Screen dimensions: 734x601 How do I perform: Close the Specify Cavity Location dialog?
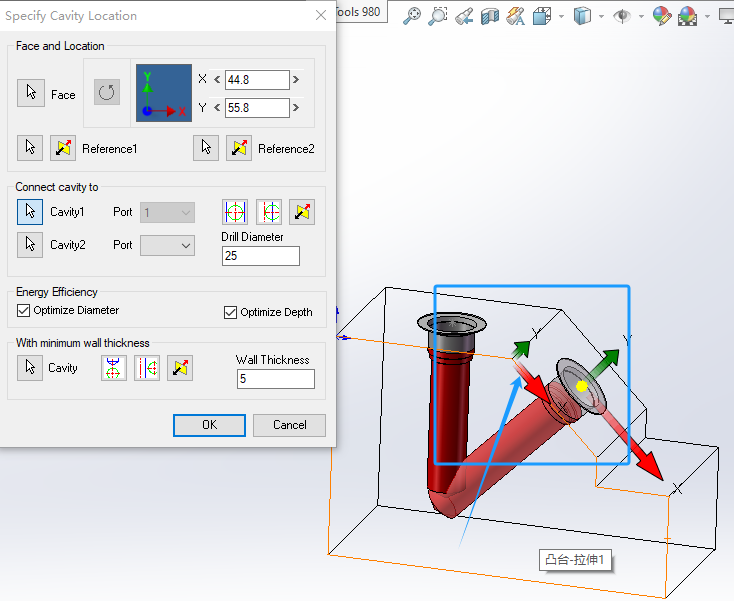click(321, 15)
